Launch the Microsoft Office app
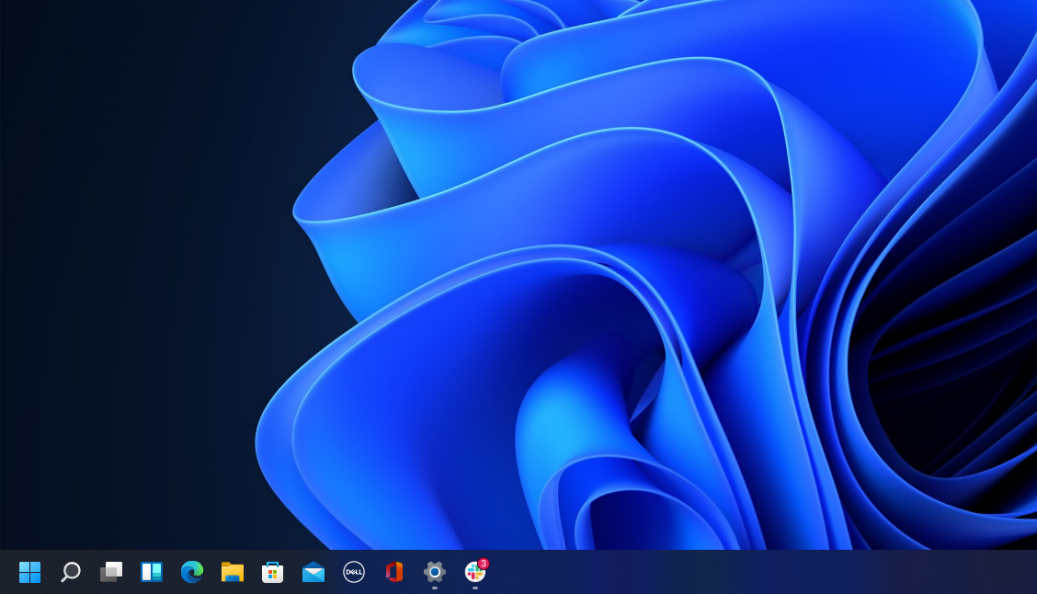This screenshot has width=1037, height=594. click(394, 572)
